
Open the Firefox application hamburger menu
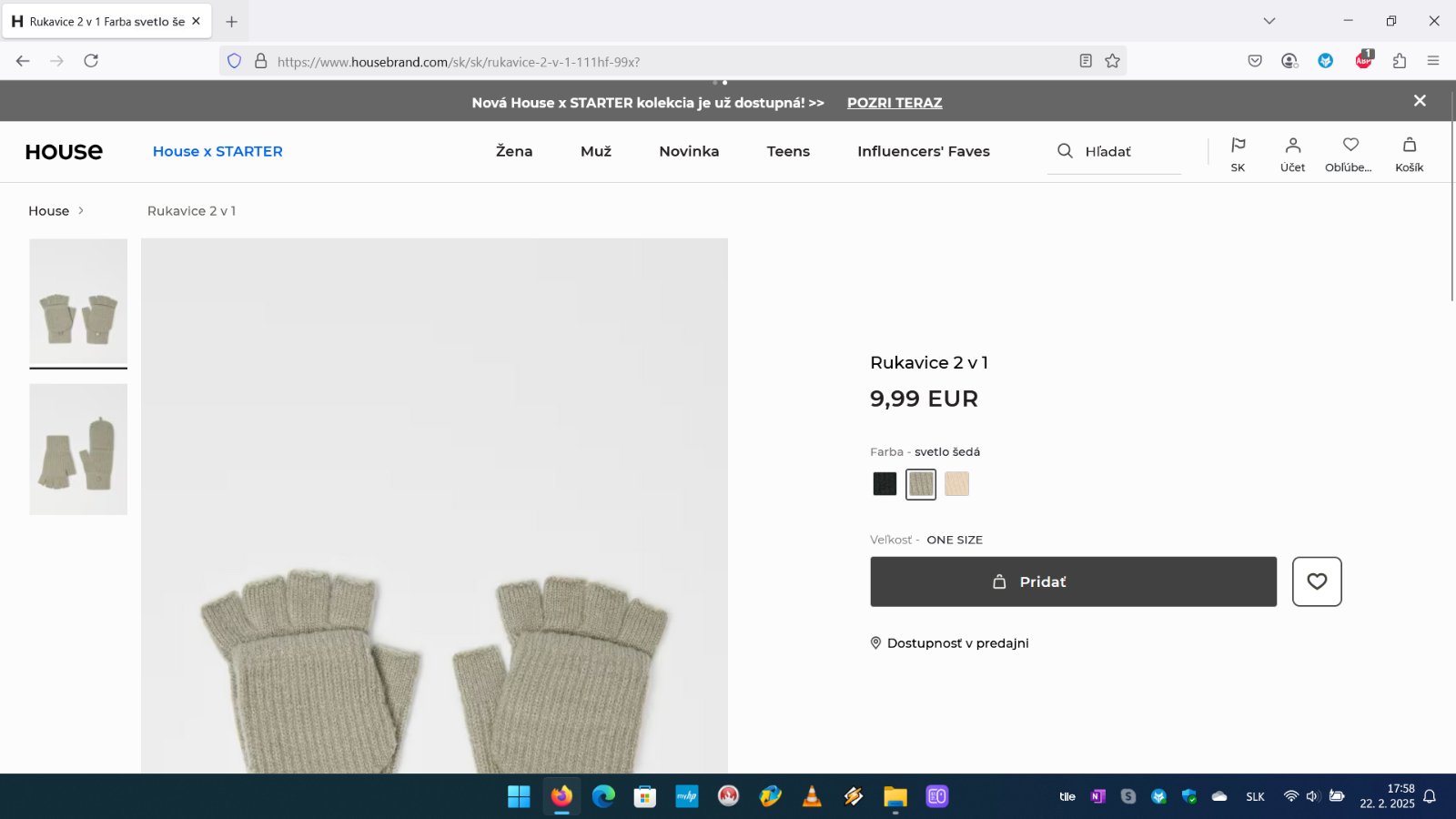[x=1433, y=61]
